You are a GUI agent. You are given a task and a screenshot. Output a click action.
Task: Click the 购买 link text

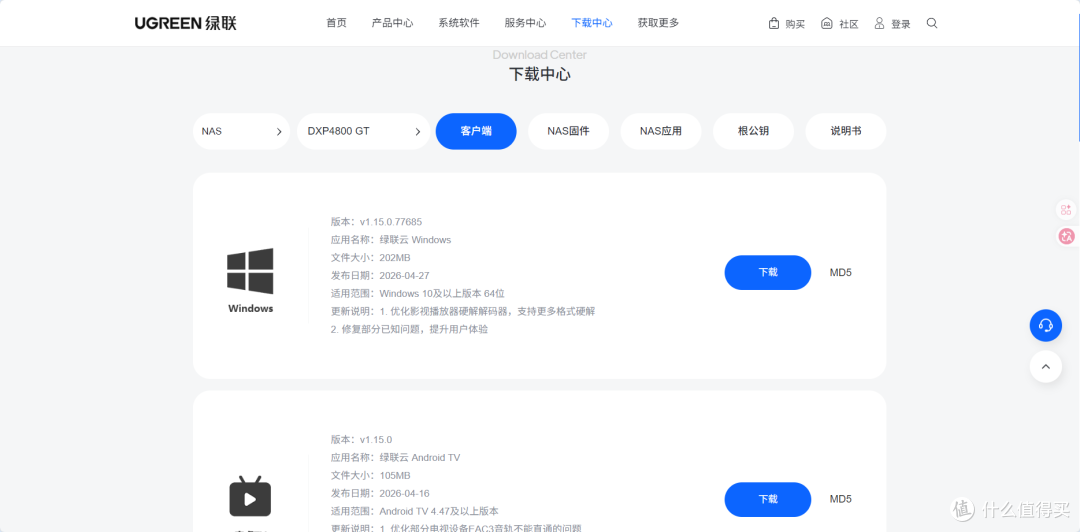(795, 24)
